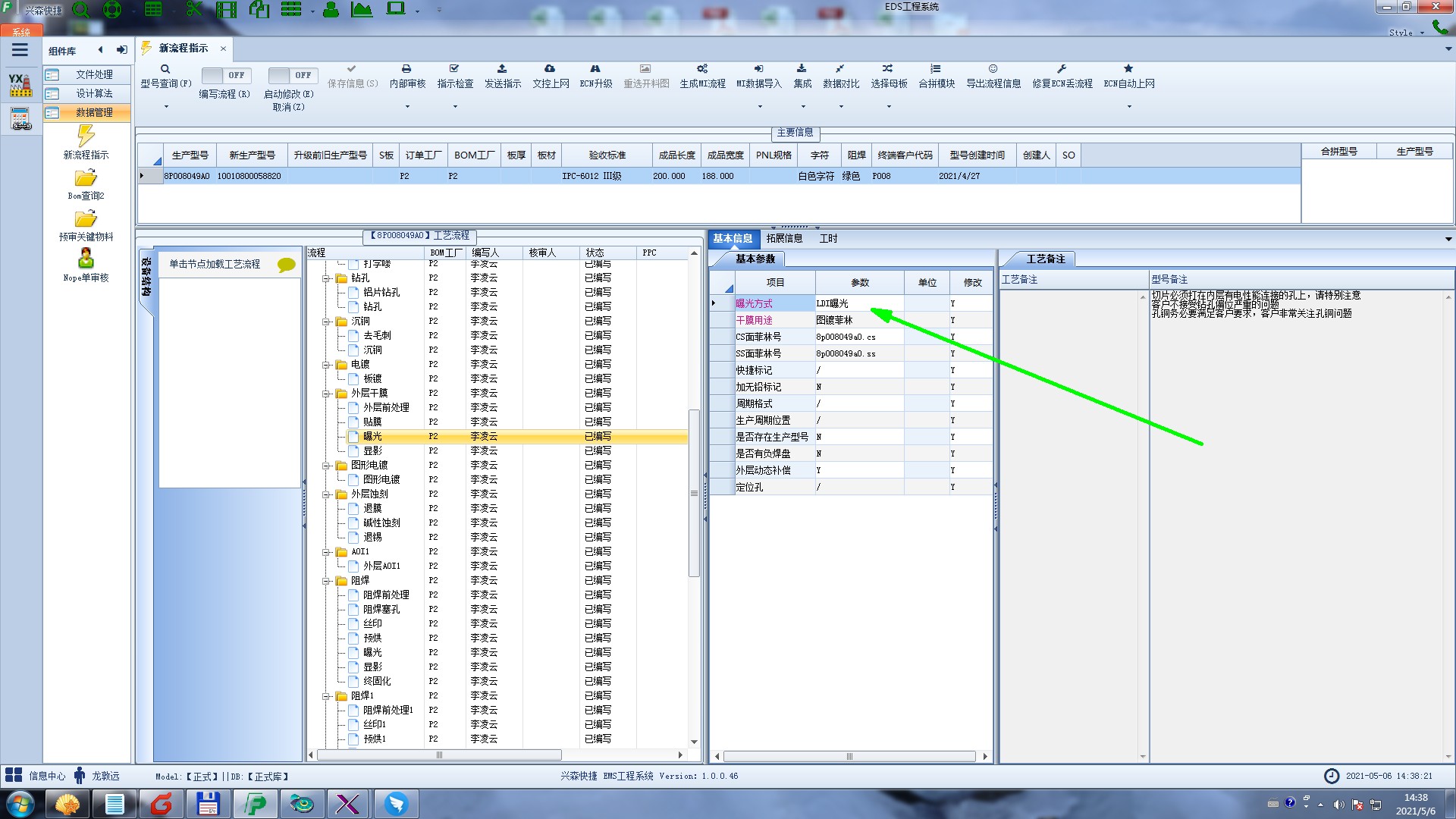
Task: Click the 修复ECN丢流程 wrench icon
Action: pyautogui.click(x=1062, y=69)
